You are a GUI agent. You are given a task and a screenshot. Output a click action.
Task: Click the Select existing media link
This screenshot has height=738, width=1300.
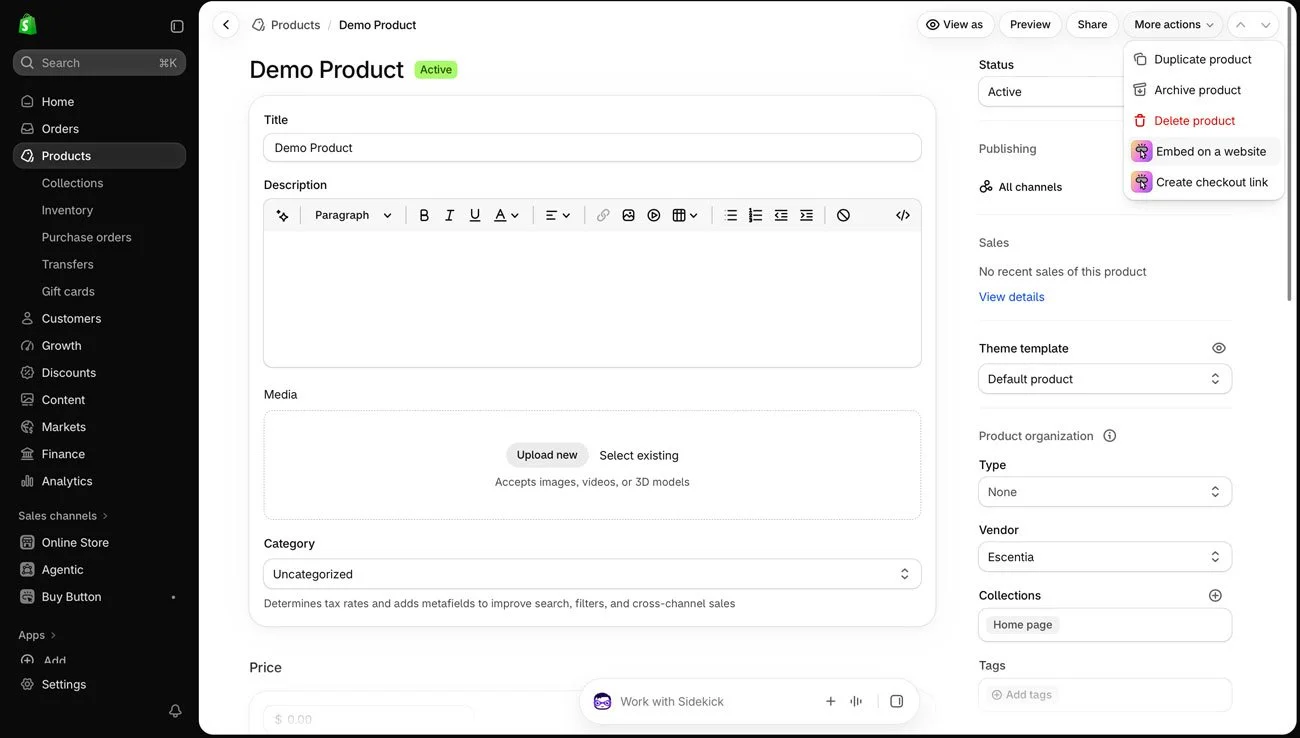[639, 455]
